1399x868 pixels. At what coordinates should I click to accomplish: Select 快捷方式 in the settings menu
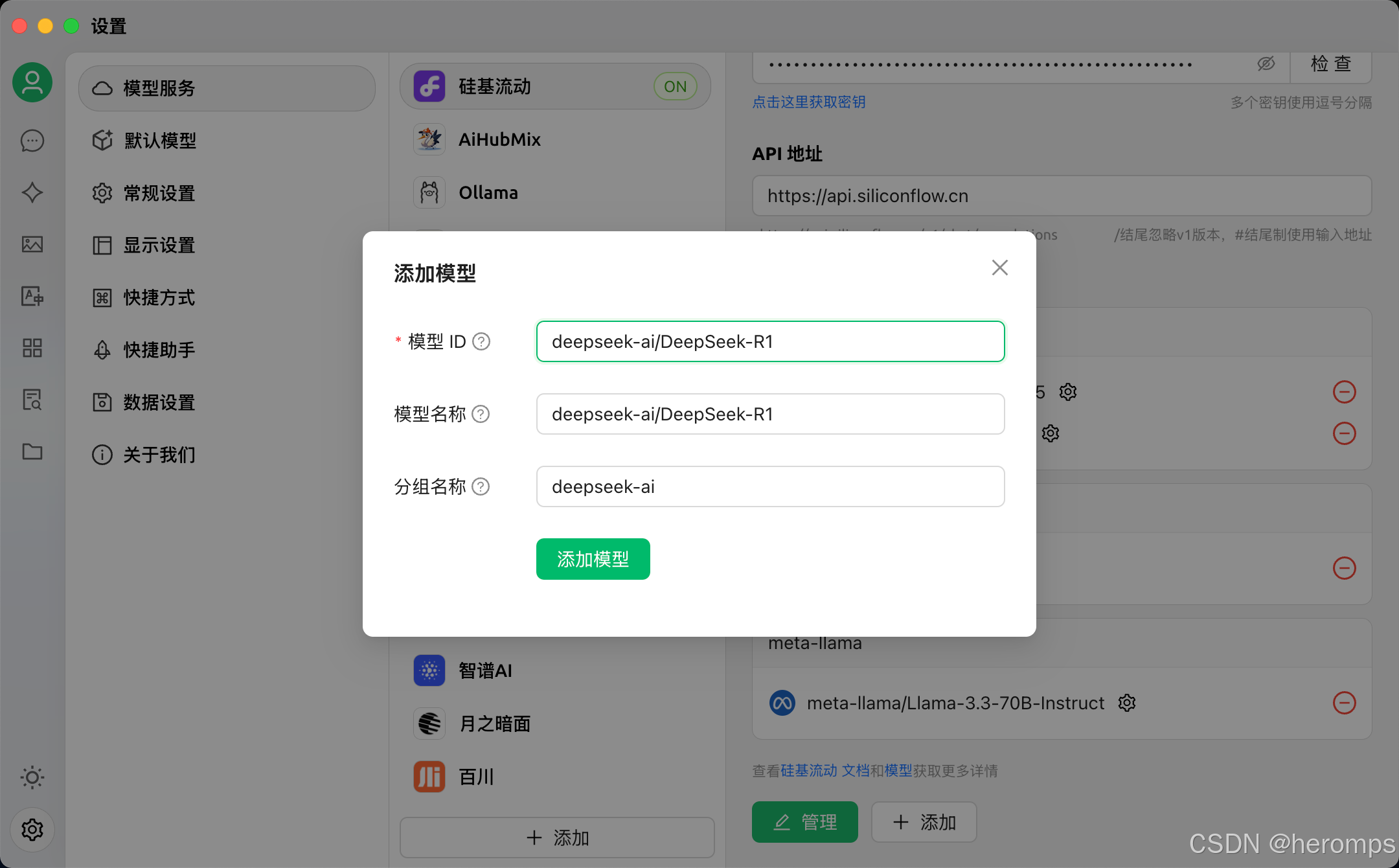tap(159, 297)
